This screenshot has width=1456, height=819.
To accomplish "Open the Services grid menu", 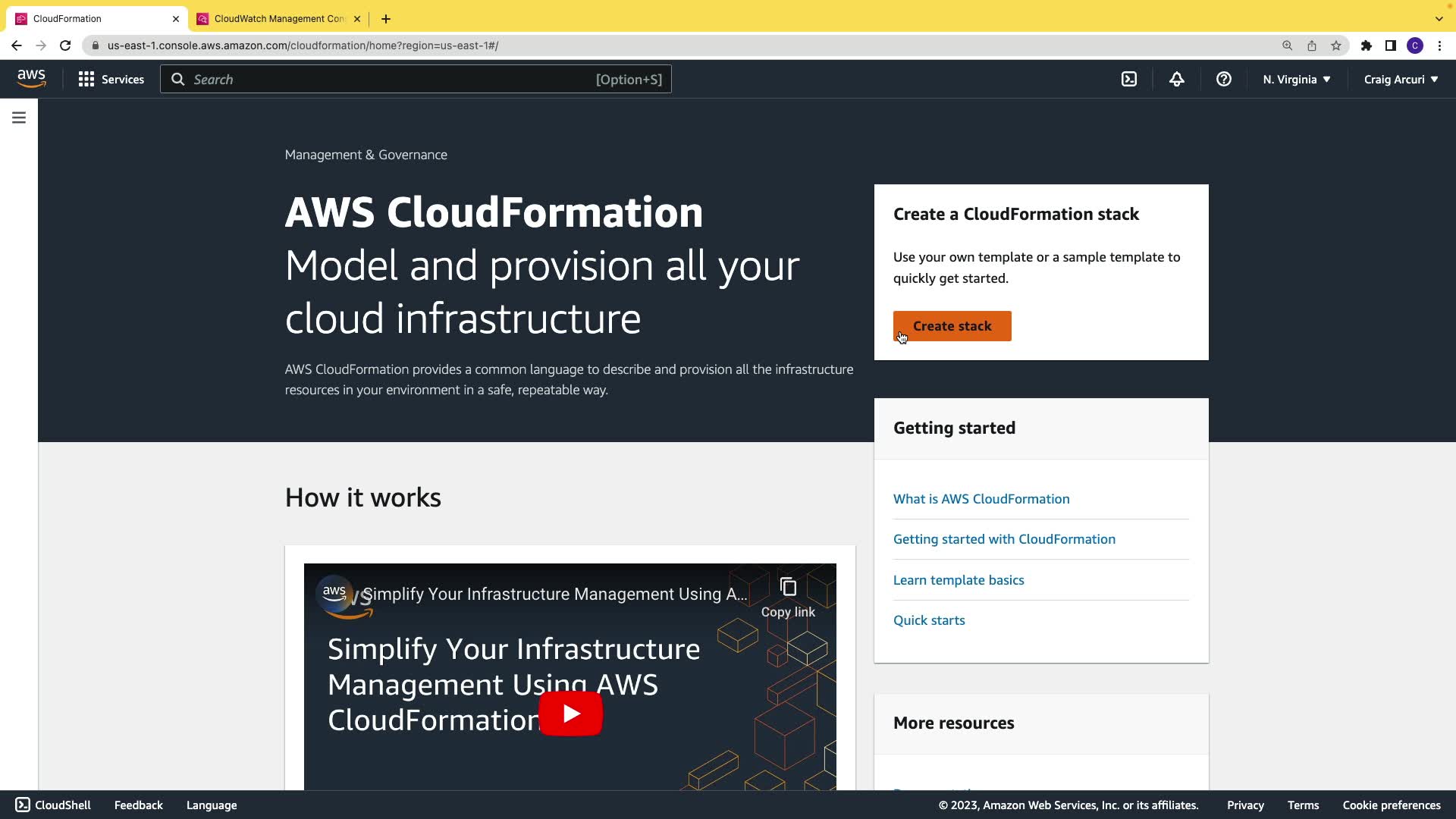I will pyautogui.click(x=111, y=79).
